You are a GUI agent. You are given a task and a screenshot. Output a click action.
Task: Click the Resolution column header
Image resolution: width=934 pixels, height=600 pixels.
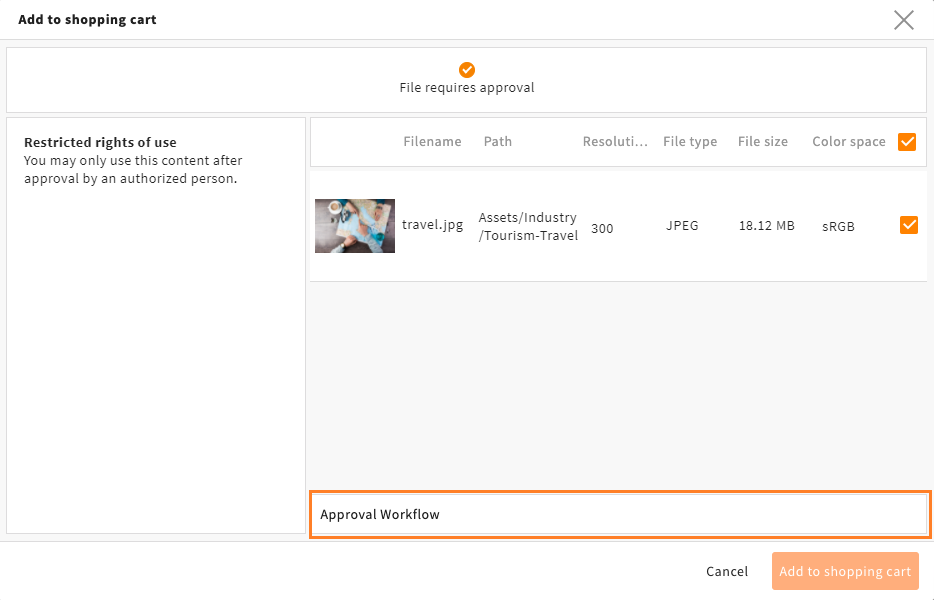point(615,142)
